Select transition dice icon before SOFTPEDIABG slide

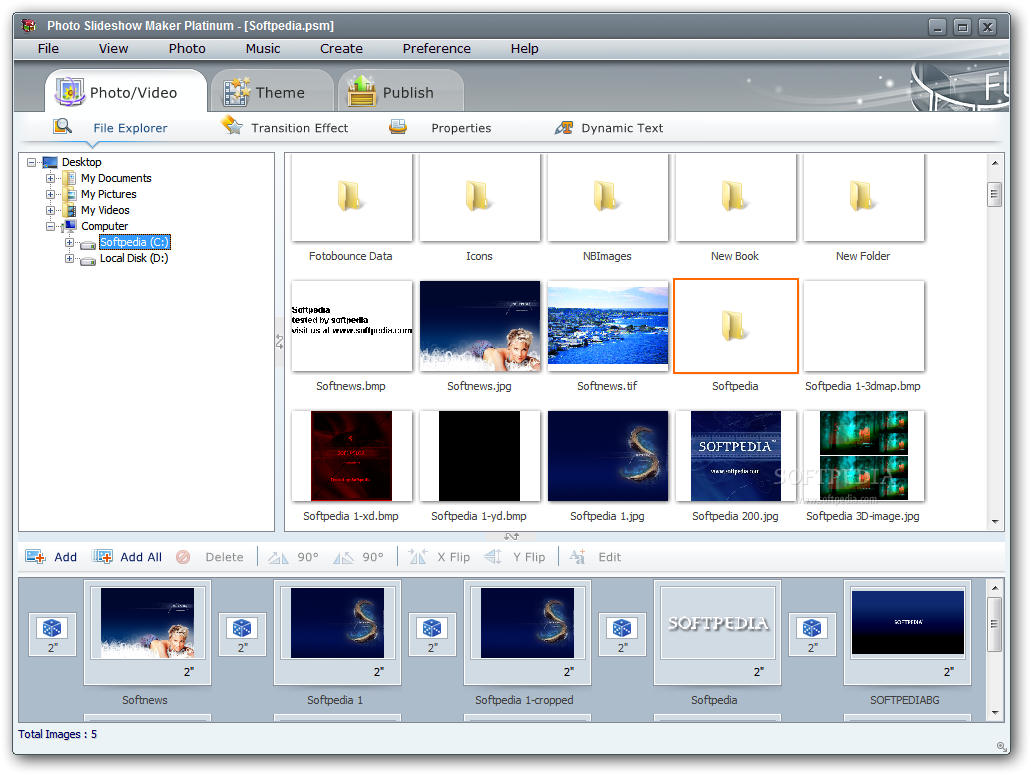[x=812, y=628]
